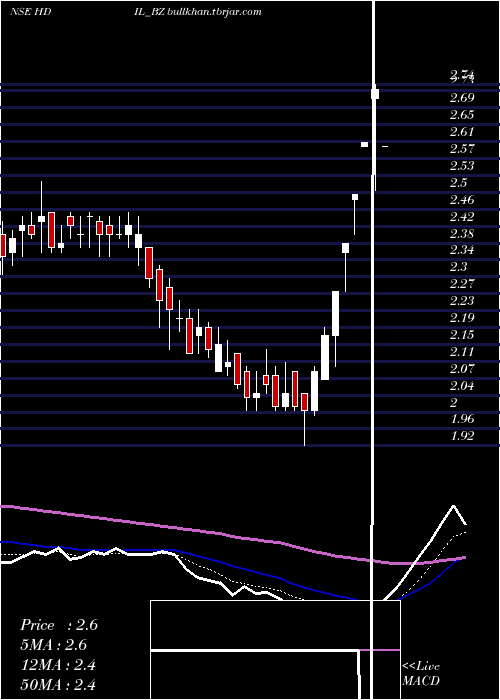Click the "5MA : 2.6" readout
Image resolution: width=500 pixels, height=700 pixels.
click(54, 645)
